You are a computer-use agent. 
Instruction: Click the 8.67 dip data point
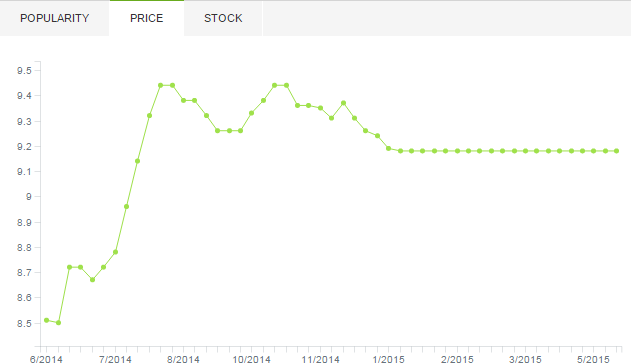[x=93, y=280]
